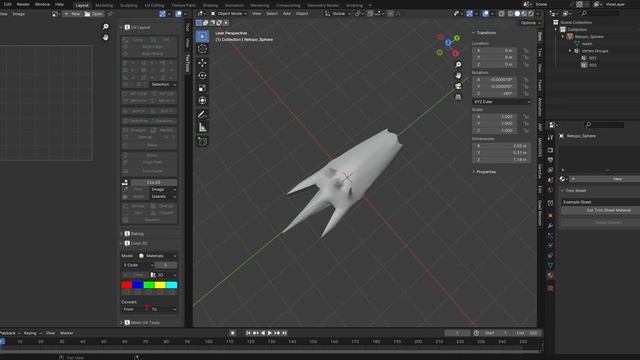Pick the yellow color swatch
Screen dimensions: 640x360
[160, 285]
